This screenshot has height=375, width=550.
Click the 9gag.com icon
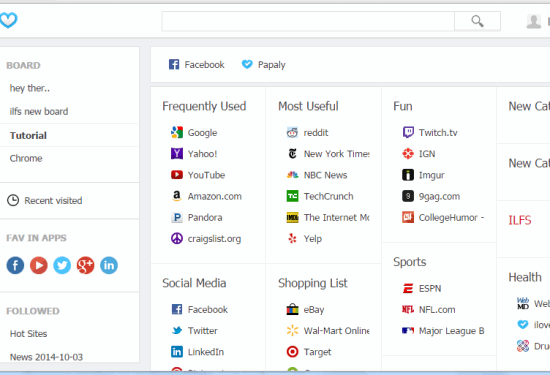tap(408, 196)
